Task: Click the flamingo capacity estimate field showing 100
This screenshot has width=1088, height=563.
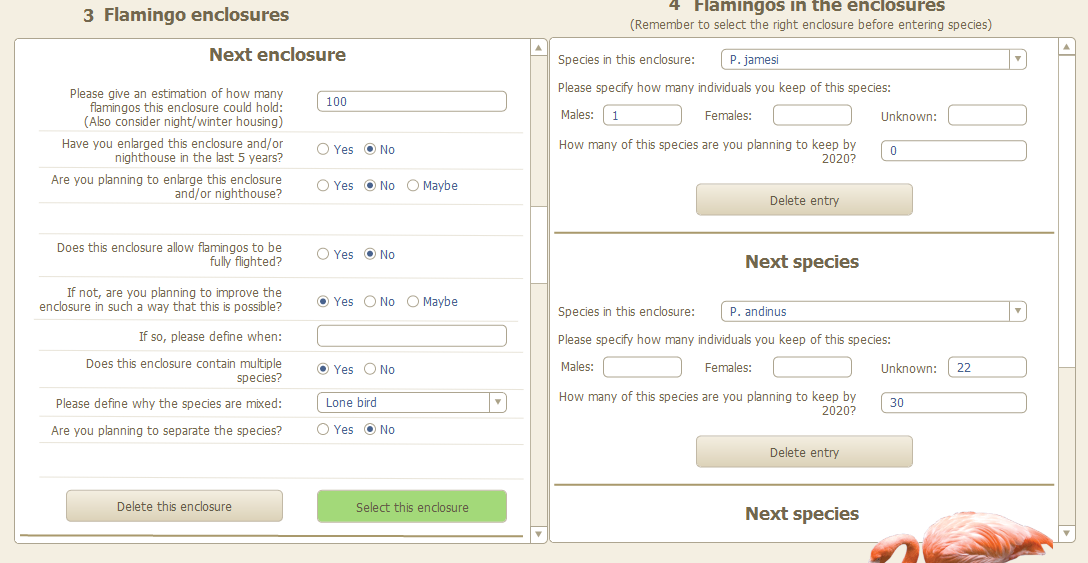Action: tap(411, 102)
